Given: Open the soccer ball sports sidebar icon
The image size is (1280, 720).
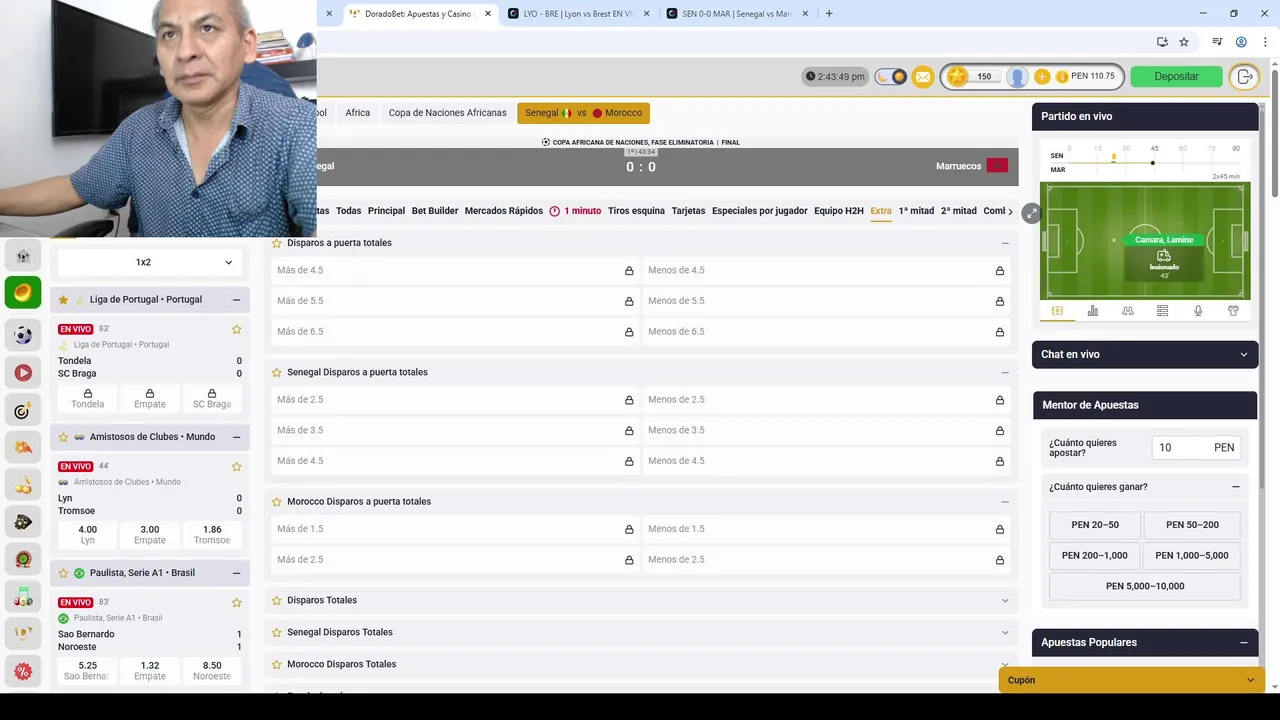Looking at the screenshot, I should coord(23,335).
